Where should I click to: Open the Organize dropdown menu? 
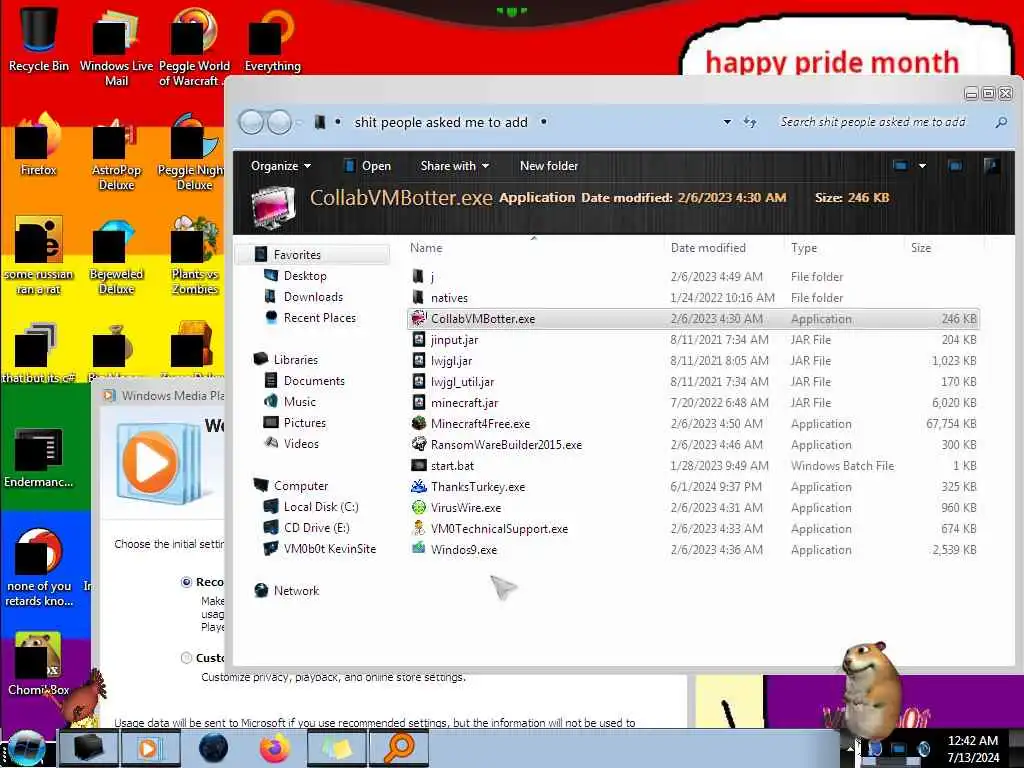(281, 166)
